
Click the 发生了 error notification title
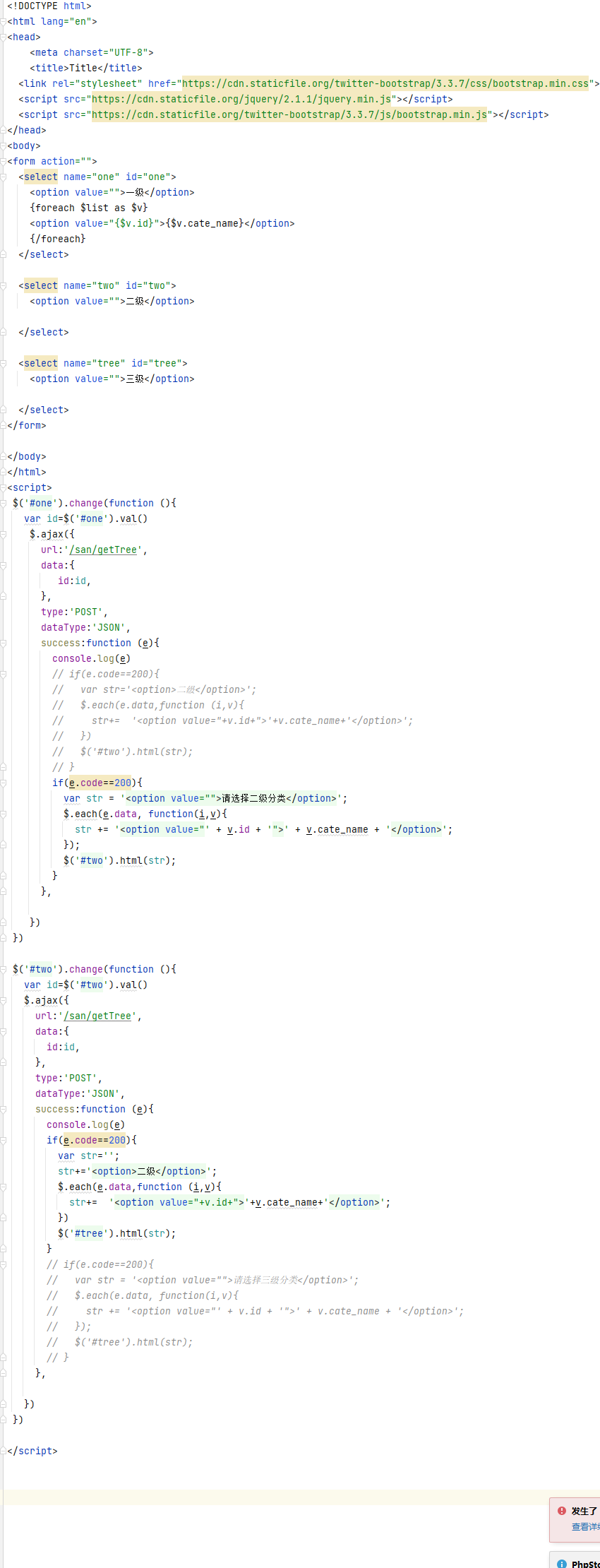(x=584, y=1511)
